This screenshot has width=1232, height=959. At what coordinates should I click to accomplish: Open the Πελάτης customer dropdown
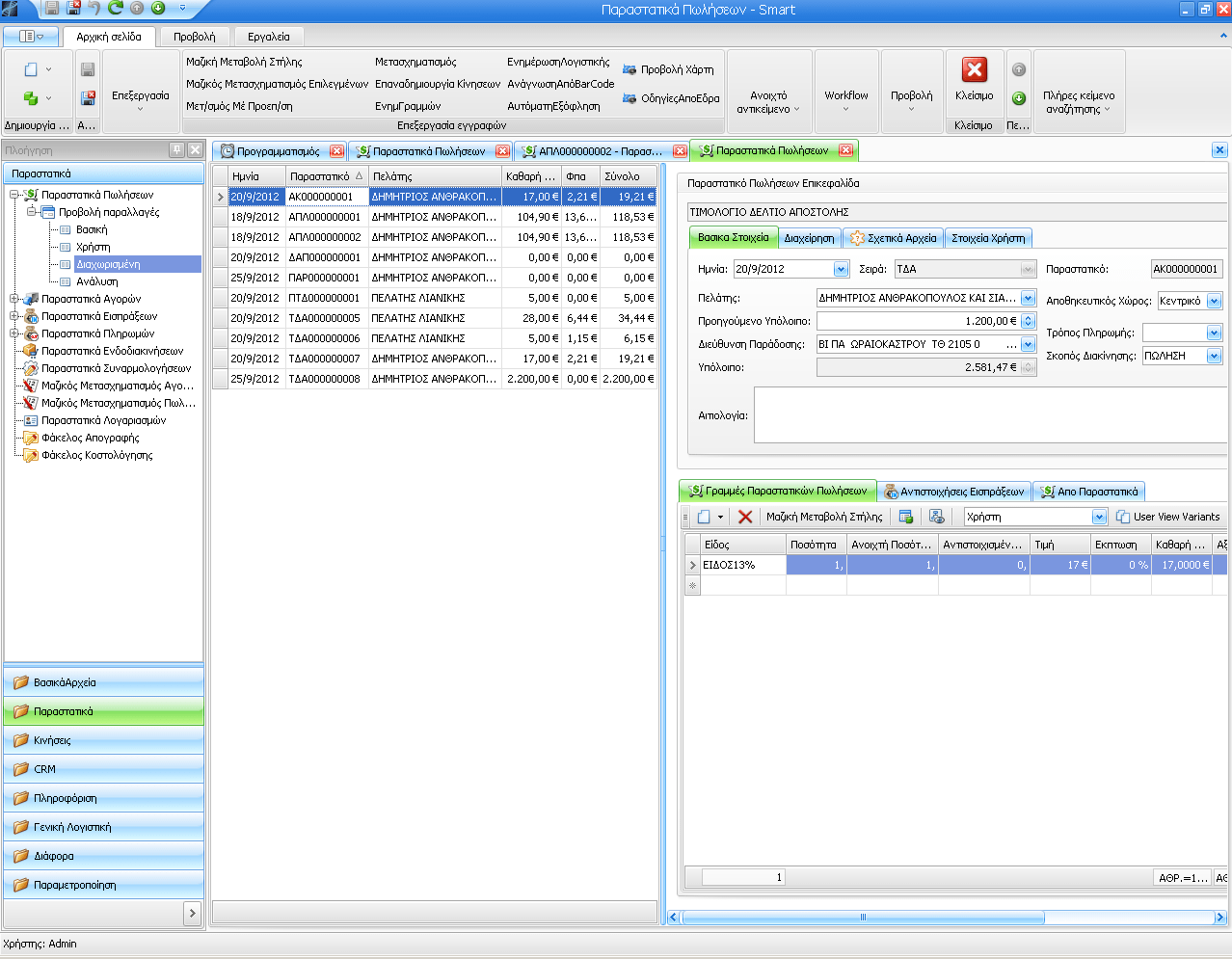click(1028, 299)
